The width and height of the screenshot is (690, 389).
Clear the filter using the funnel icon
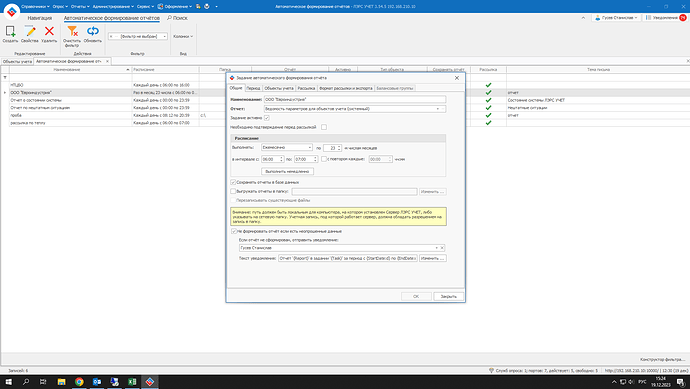72,31
